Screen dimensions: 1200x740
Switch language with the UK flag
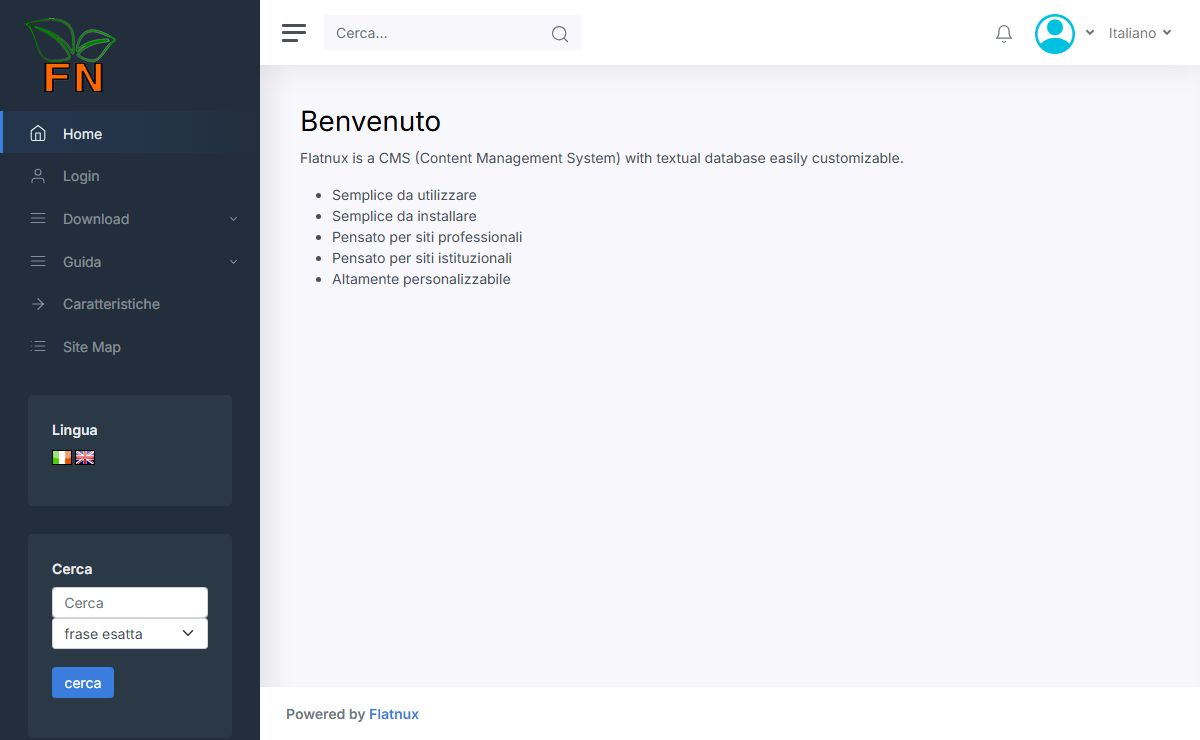[85, 457]
